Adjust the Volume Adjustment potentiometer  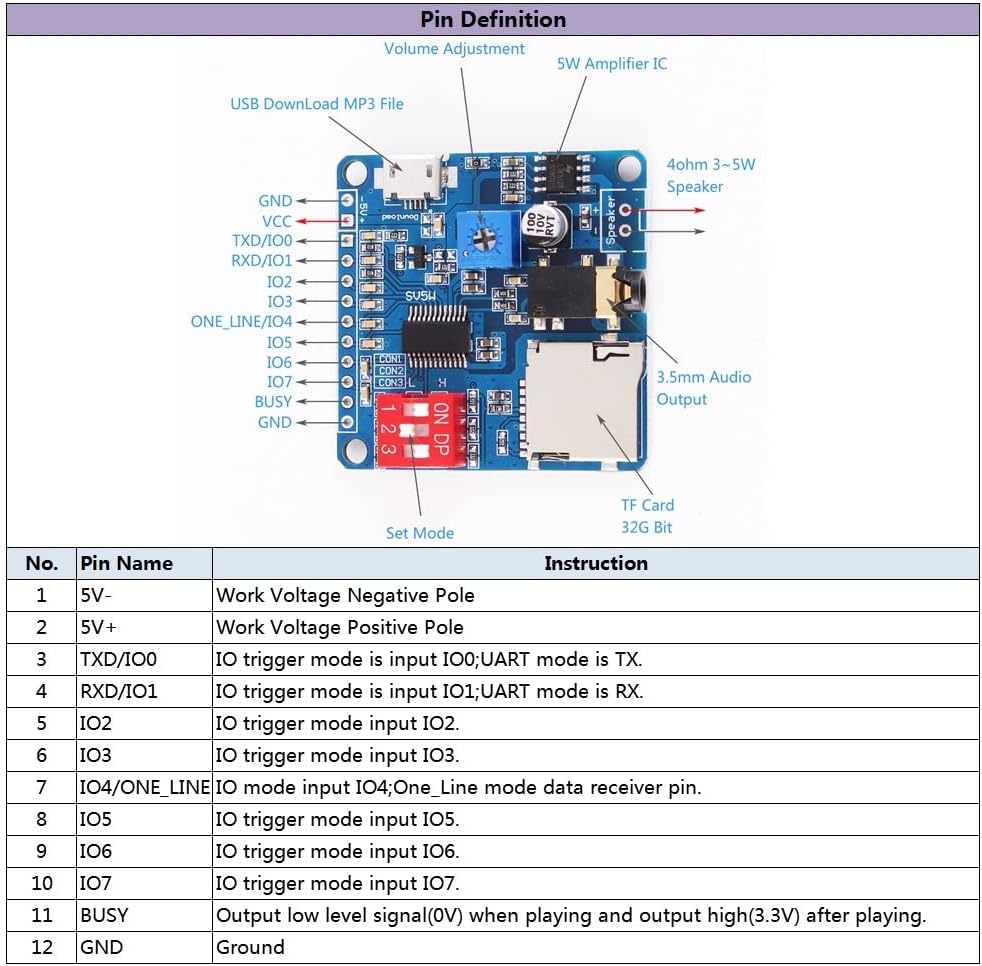click(x=487, y=239)
